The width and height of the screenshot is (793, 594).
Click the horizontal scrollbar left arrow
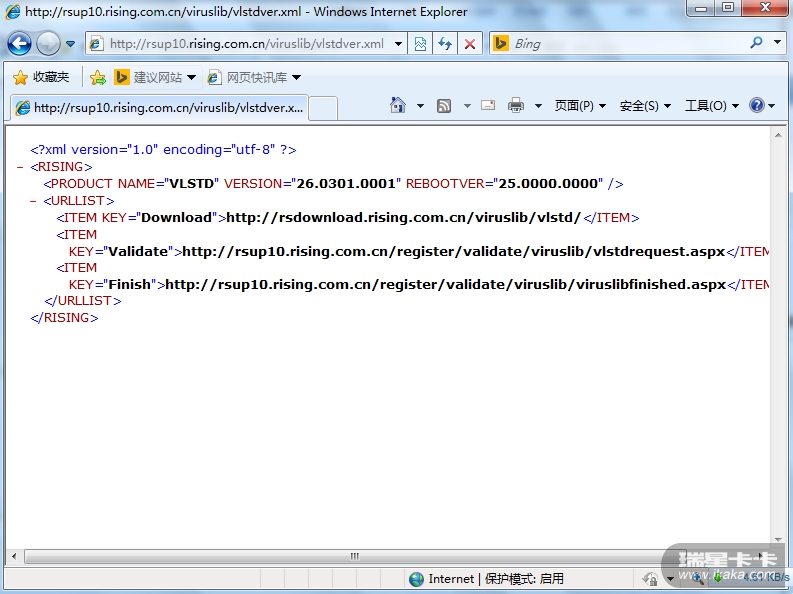(14, 556)
